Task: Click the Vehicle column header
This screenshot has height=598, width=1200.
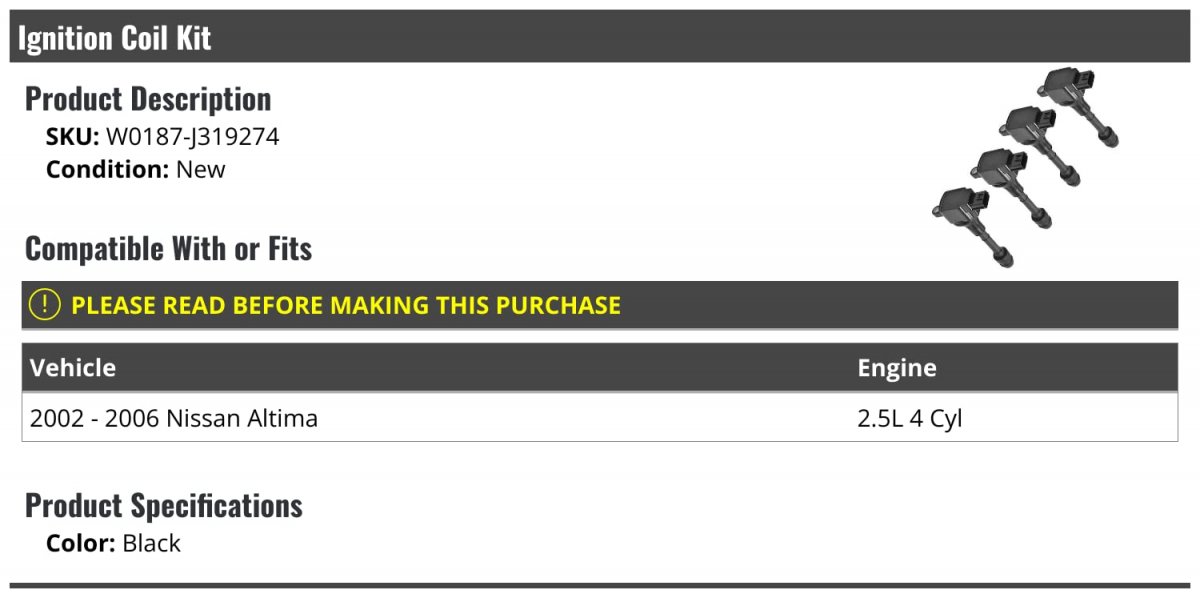Action: 73,367
